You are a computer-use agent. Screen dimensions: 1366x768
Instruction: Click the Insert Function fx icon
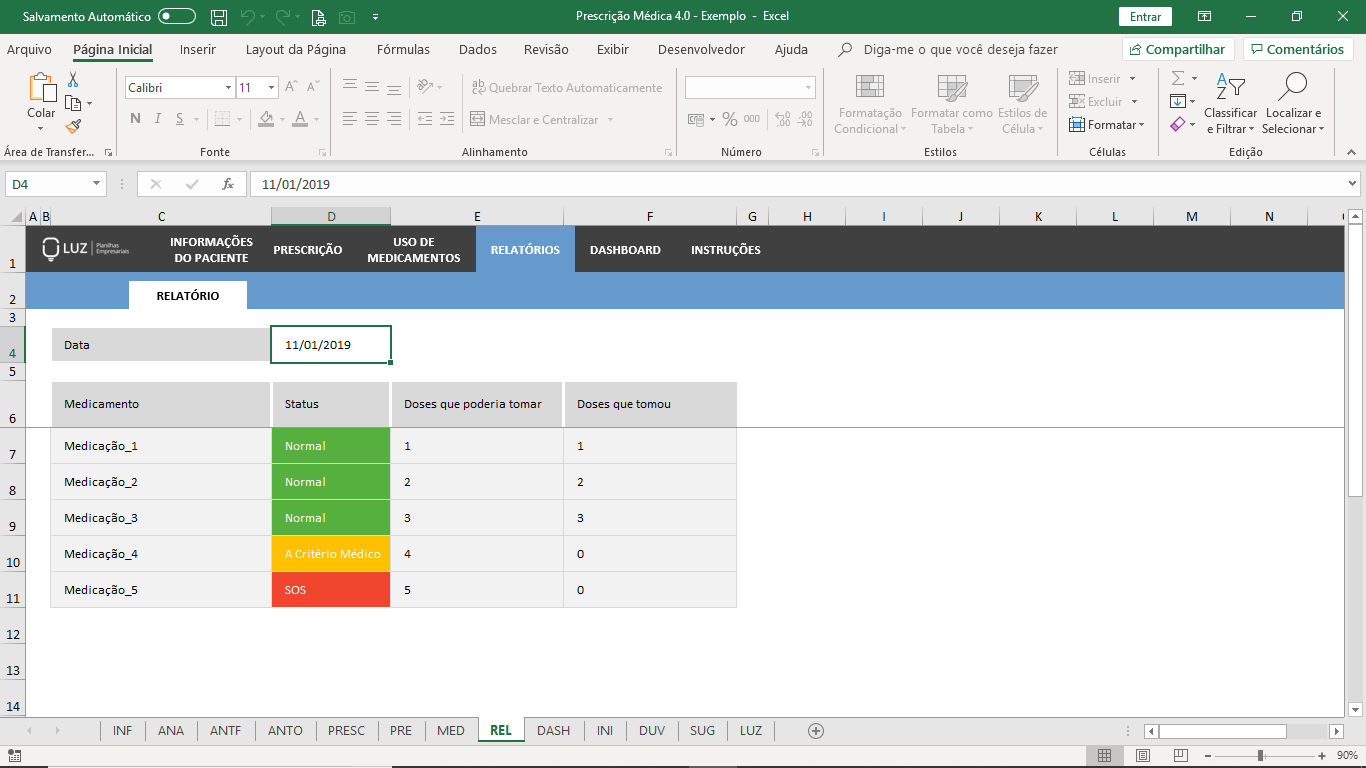click(228, 184)
